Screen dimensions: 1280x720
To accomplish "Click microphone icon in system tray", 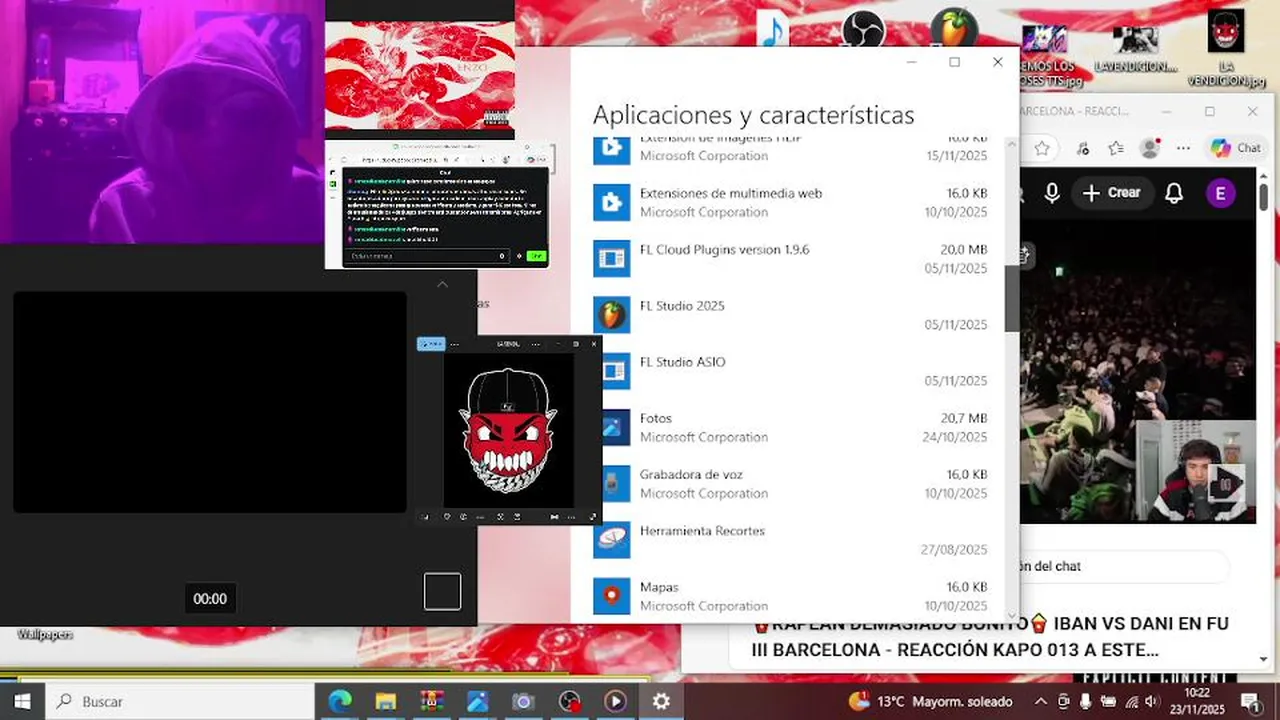I will [1085, 702].
